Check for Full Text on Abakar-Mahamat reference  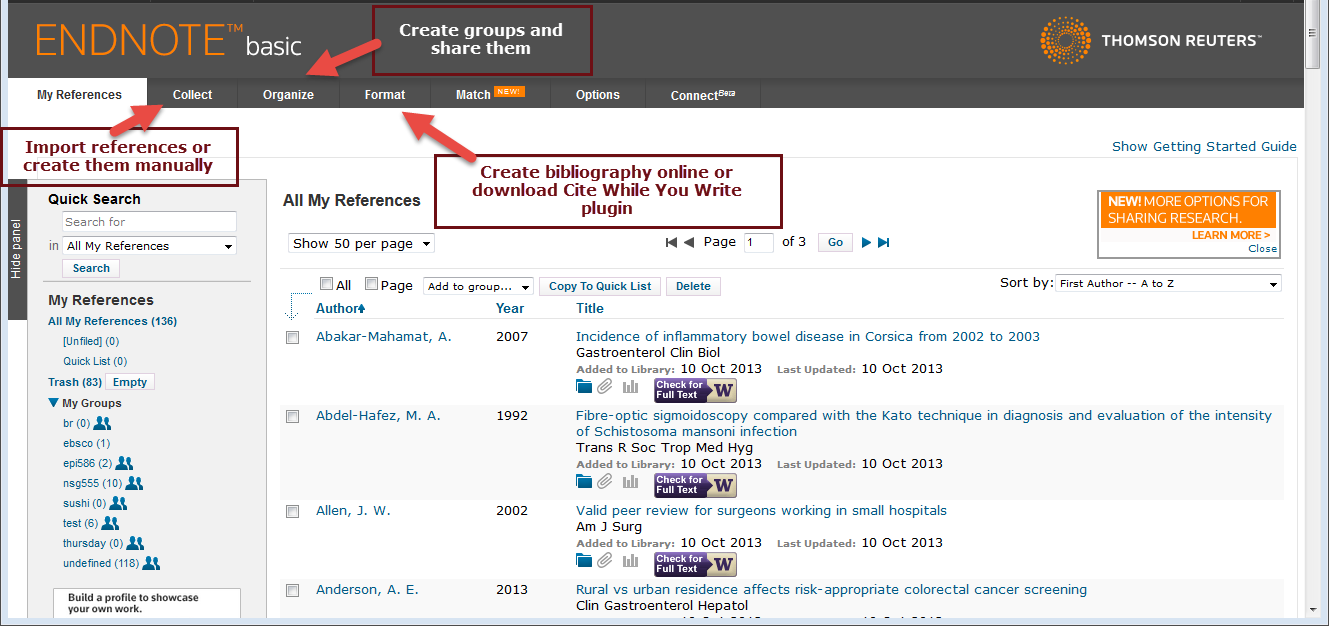click(695, 390)
